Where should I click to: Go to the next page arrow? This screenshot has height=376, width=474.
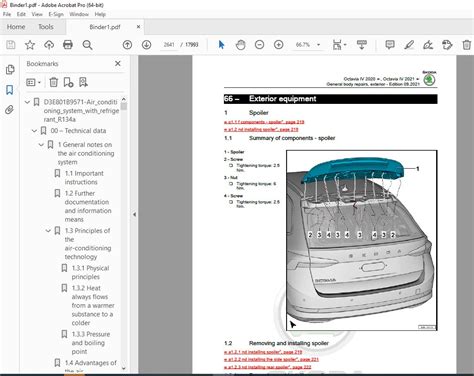146,45
